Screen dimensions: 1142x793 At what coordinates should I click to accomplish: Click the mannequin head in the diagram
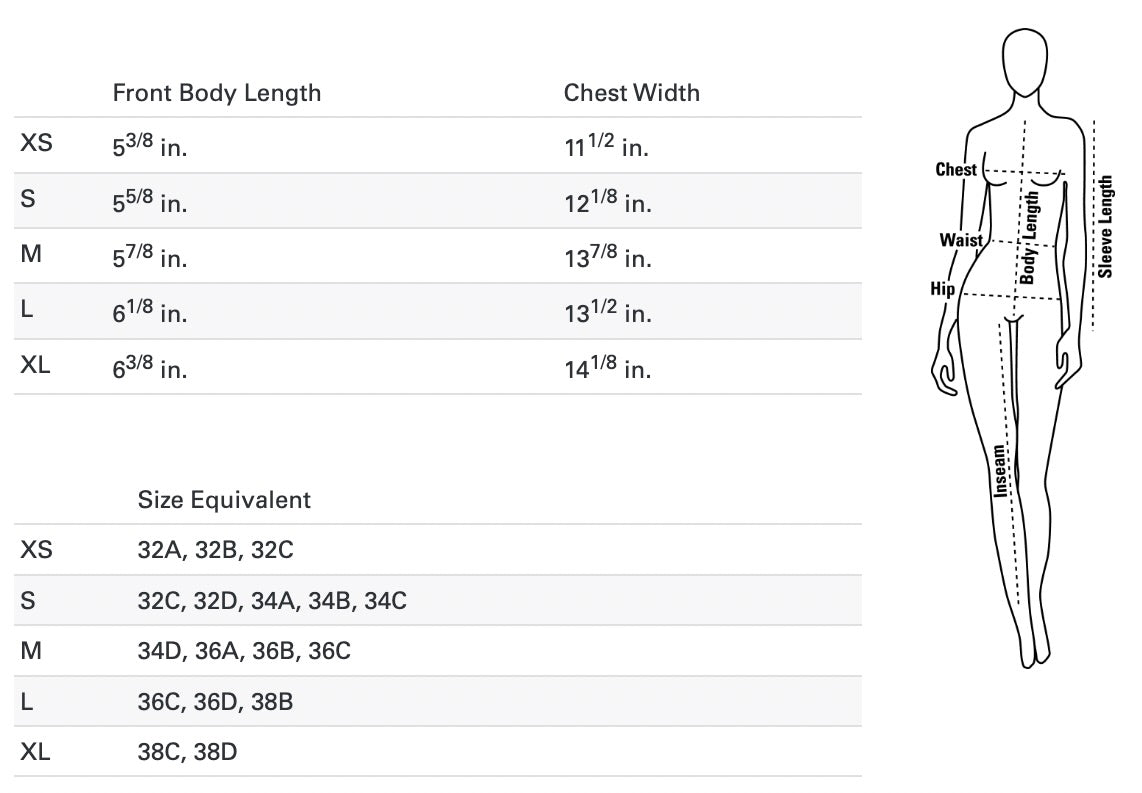tap(1025, 62)
